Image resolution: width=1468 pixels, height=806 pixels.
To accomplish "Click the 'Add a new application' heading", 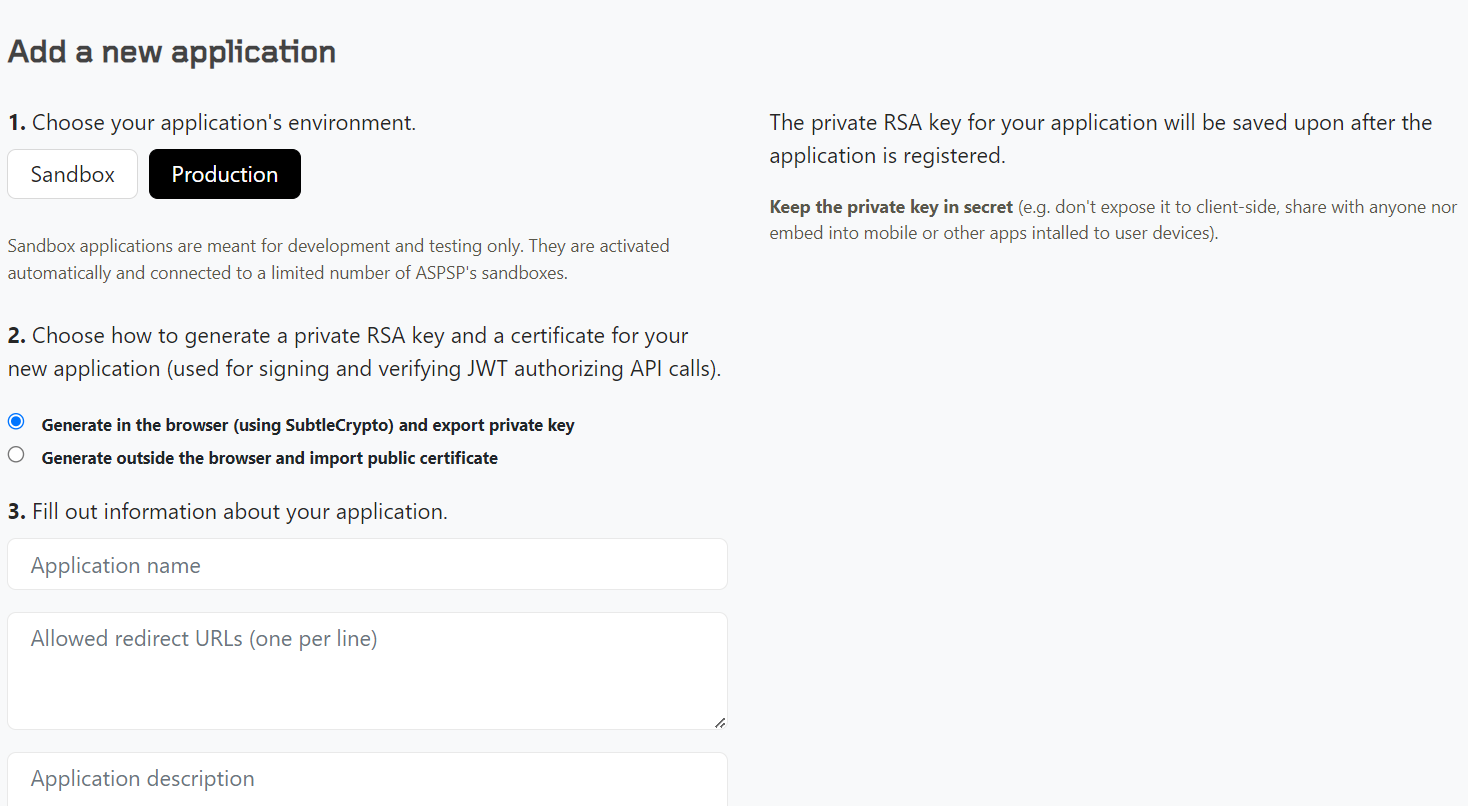I will pyautogui.click(x=172, y=52).
